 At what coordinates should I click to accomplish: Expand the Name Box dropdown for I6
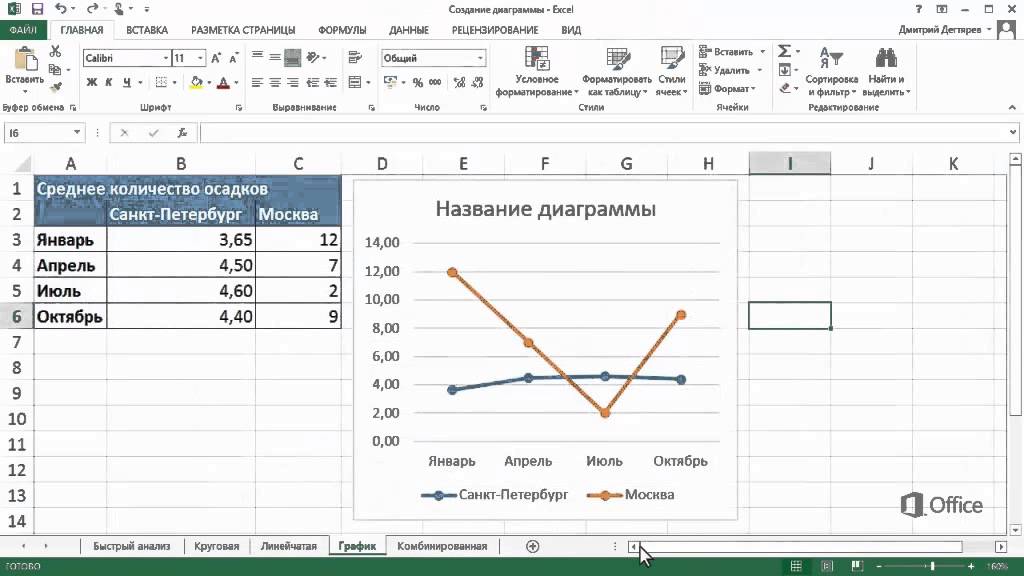pyautogui.click(x=77, y=133)
